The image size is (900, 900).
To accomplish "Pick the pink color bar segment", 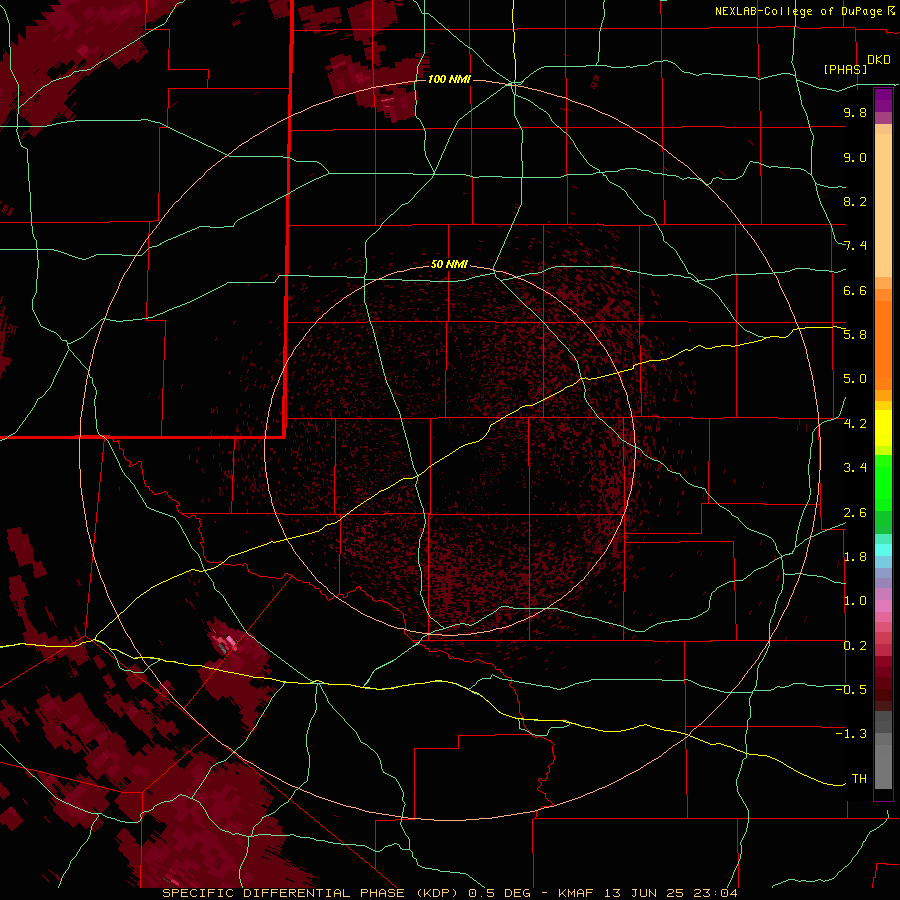I will [883, 606].
